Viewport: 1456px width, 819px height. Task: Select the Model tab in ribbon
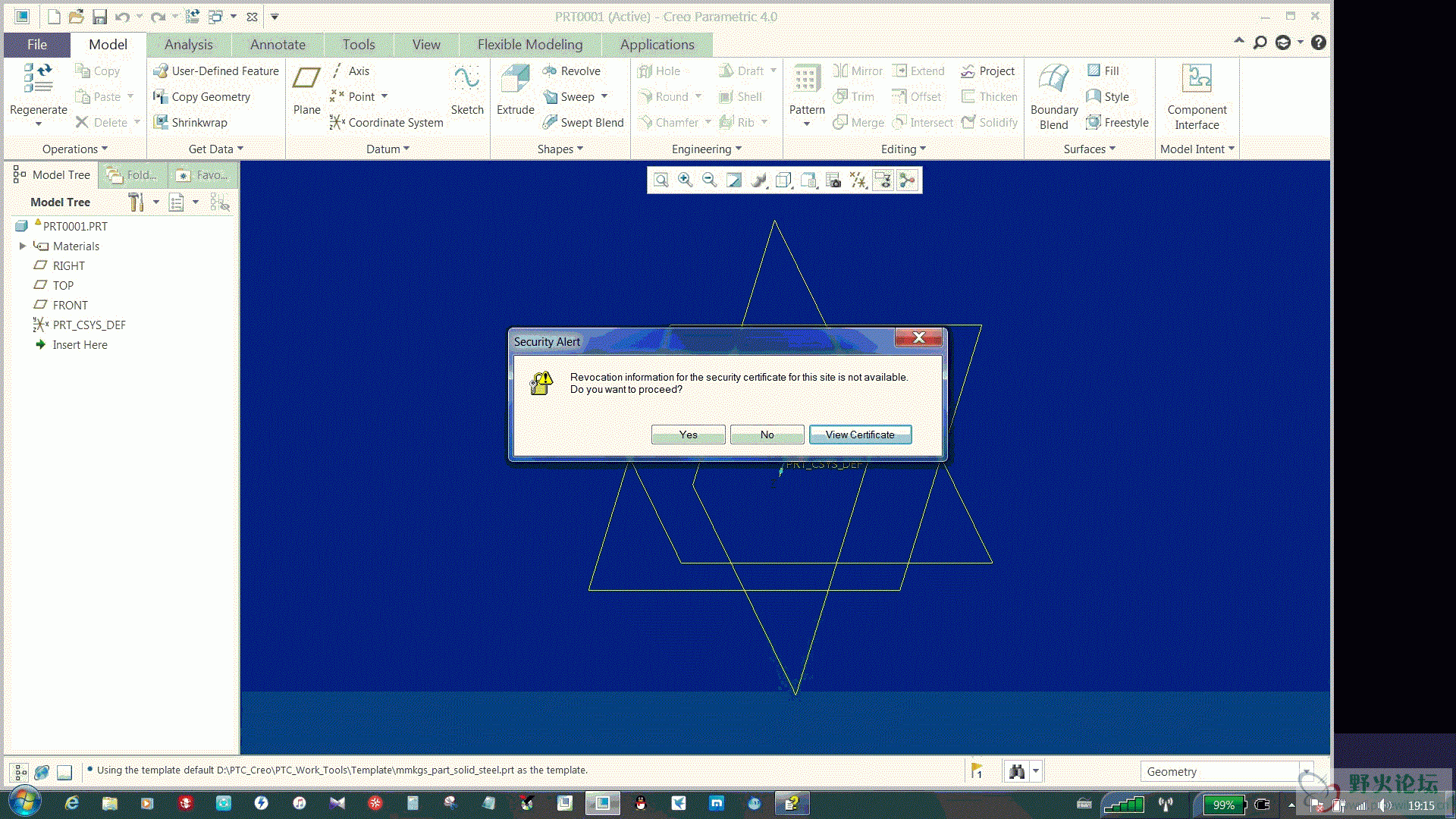107,44
